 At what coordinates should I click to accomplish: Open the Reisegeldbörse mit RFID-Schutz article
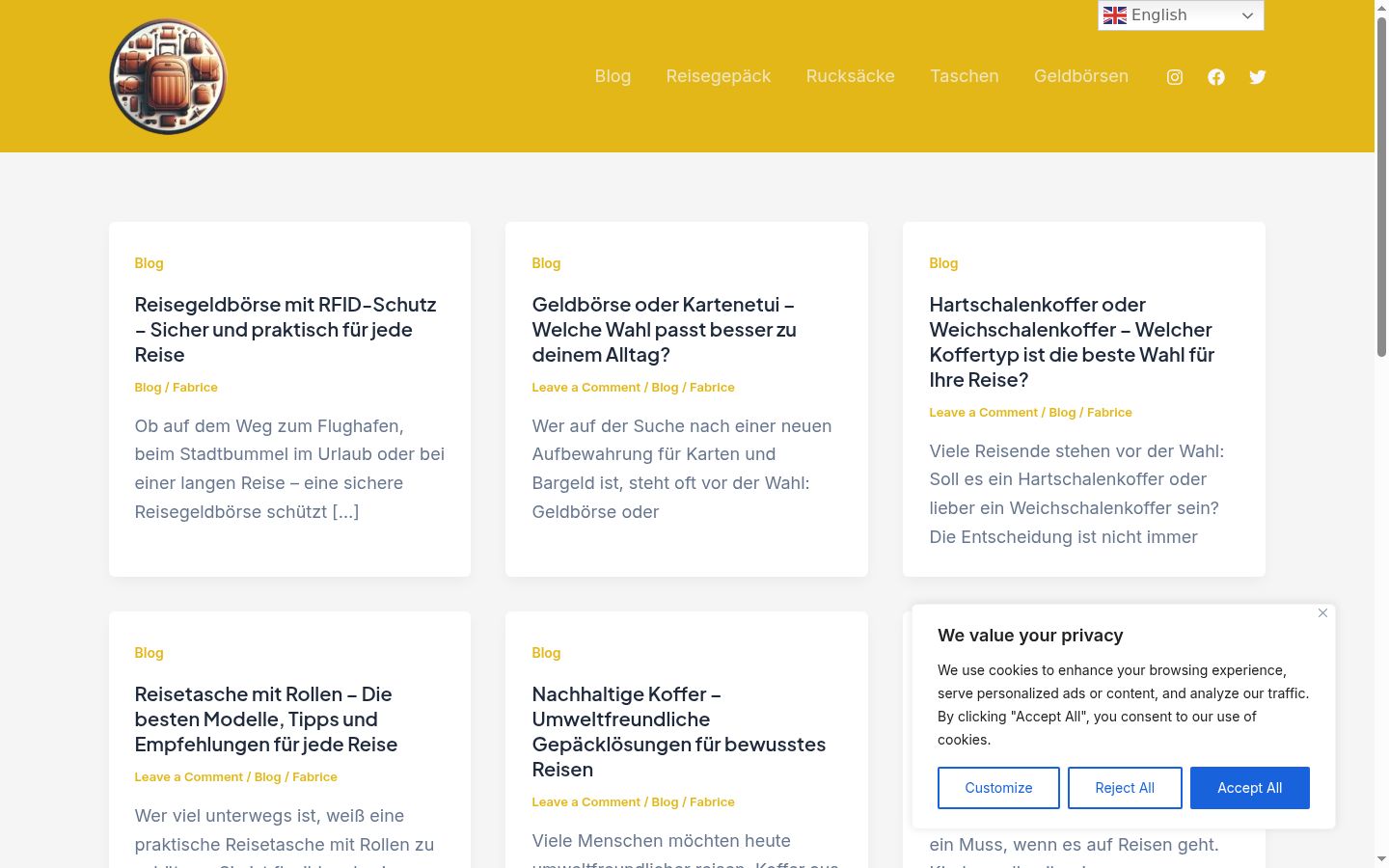tap(286, 330)
